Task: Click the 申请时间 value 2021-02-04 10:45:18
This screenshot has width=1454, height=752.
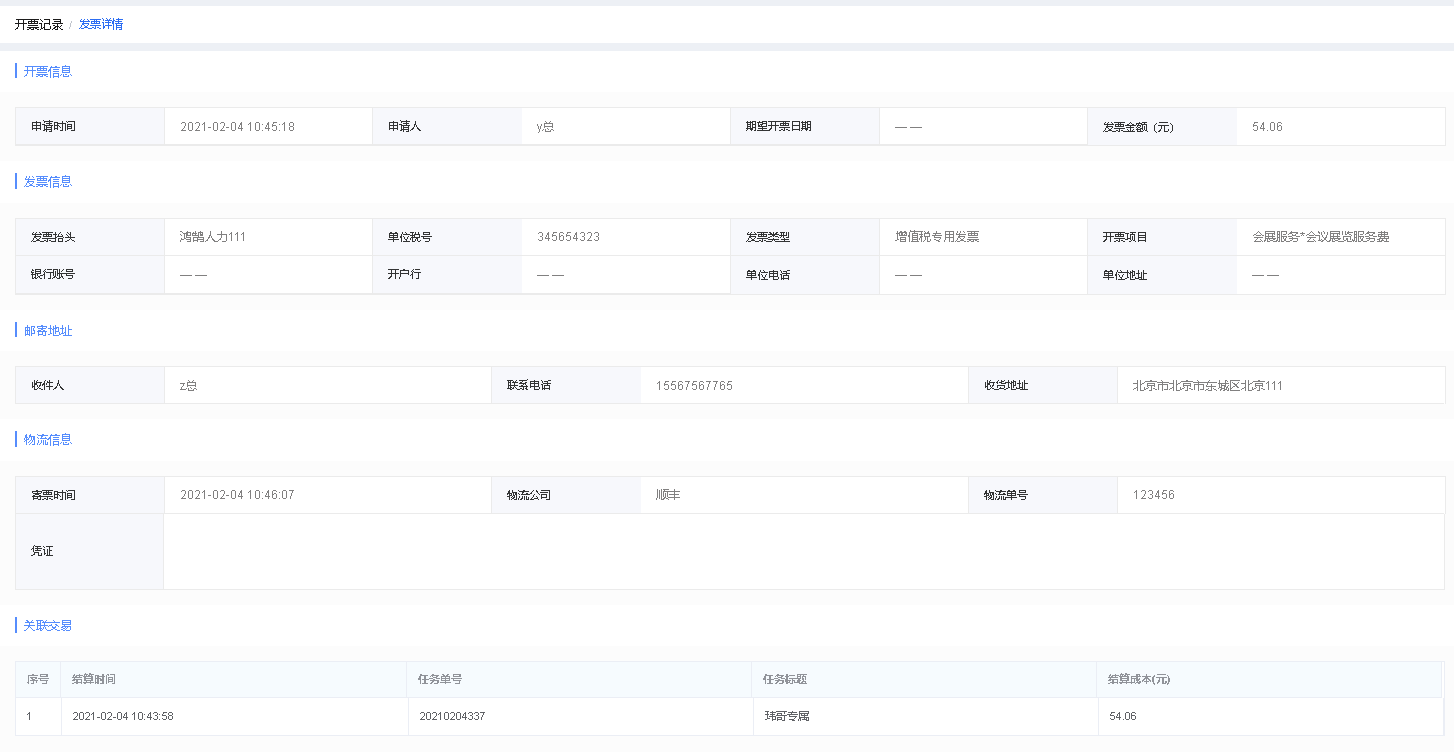Action: tap(237, 127)
